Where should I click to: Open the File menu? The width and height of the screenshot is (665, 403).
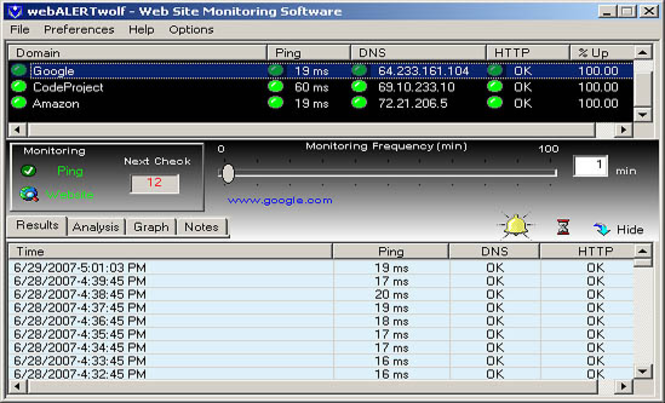(x=20, y=30)
